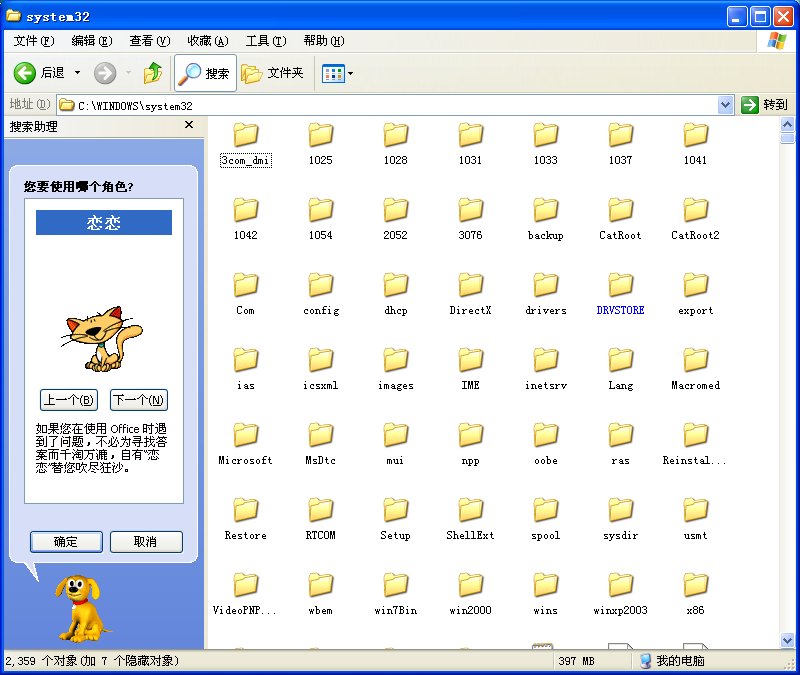Viewport: 800px width, 675px height.
Task: Select the spool folder
Action: click(545, 520)
